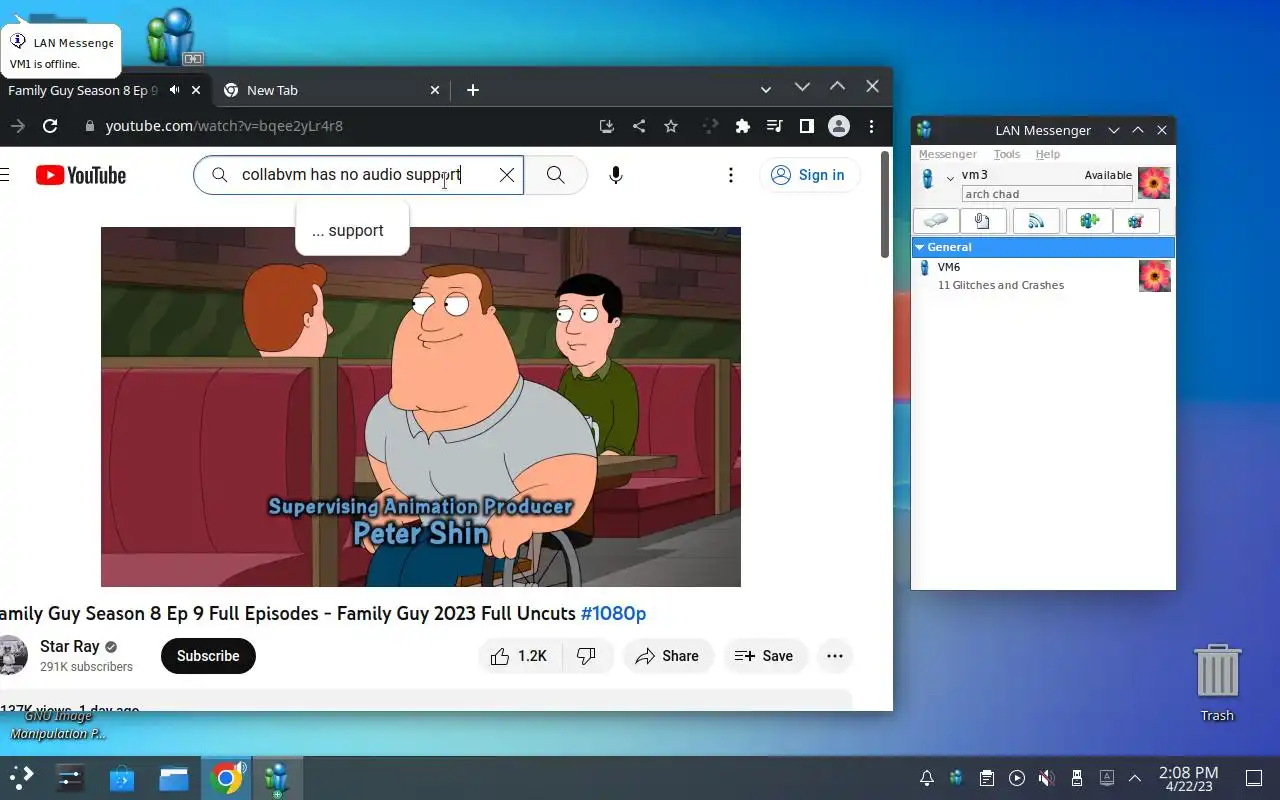Clear the YouTube search text

point(507,175)
